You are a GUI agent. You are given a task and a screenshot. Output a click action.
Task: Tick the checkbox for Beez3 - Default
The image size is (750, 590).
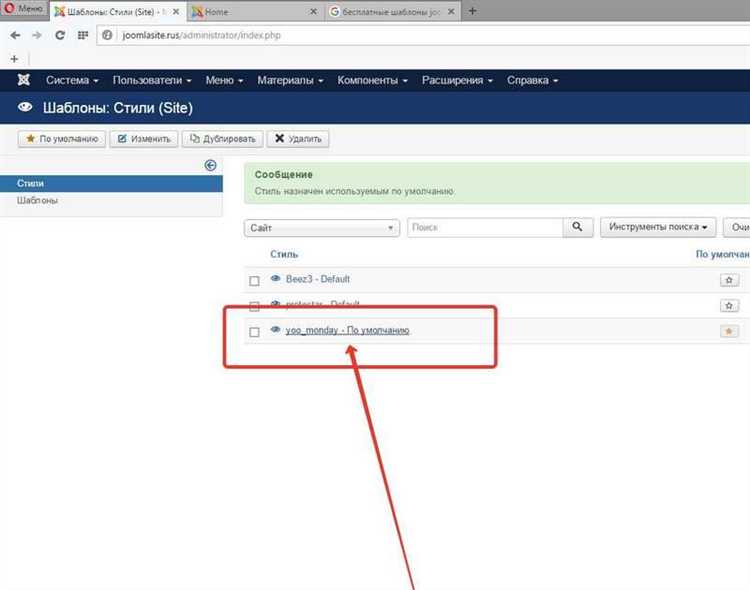(254, 281)
